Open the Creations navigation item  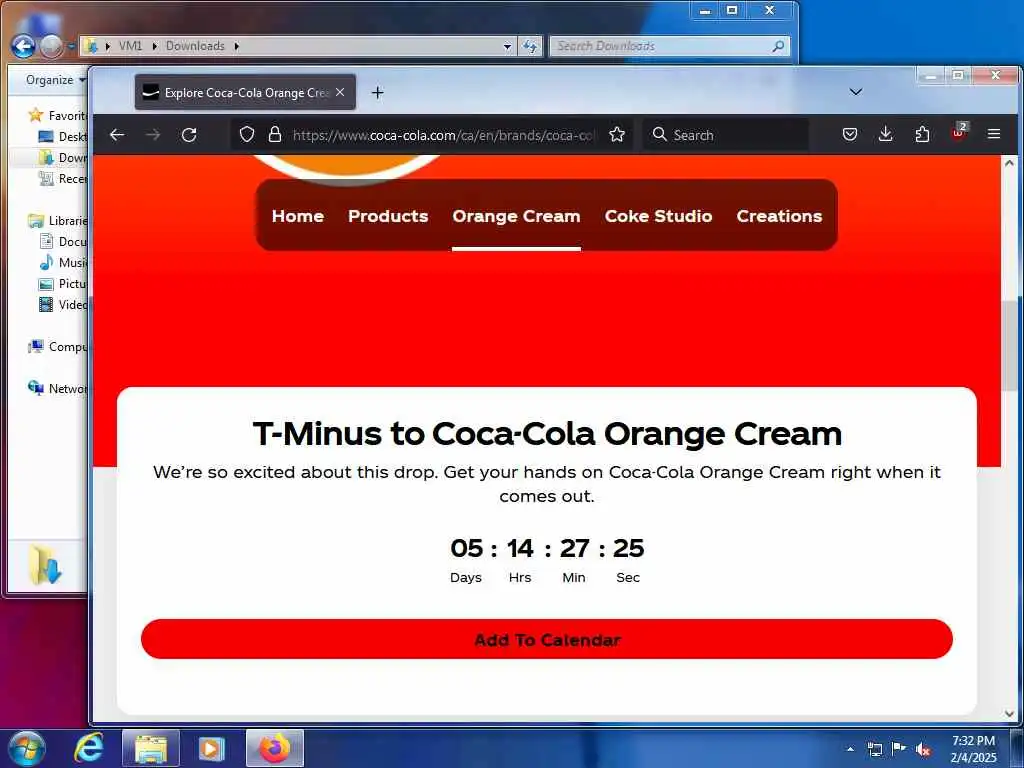pos(779,216)
